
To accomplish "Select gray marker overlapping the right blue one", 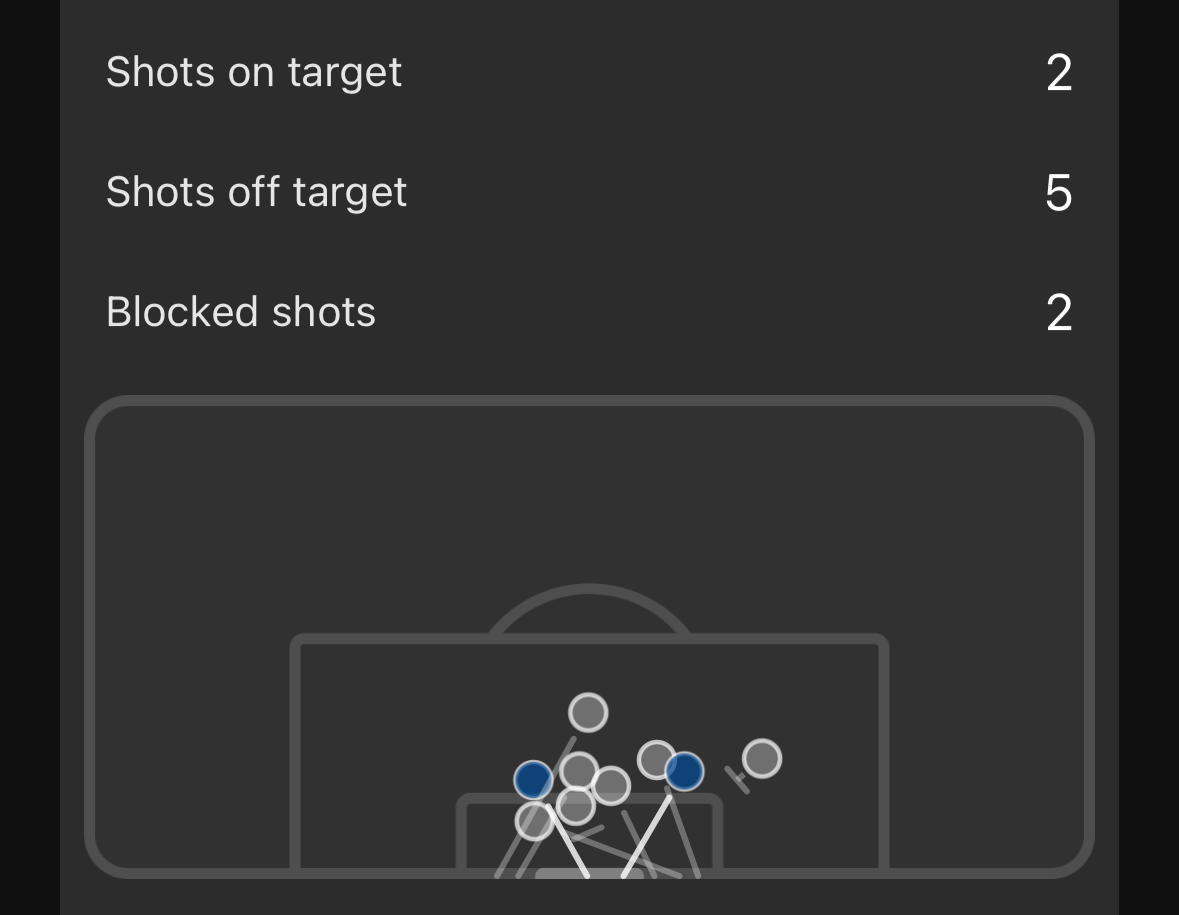I will click(654, 759).
